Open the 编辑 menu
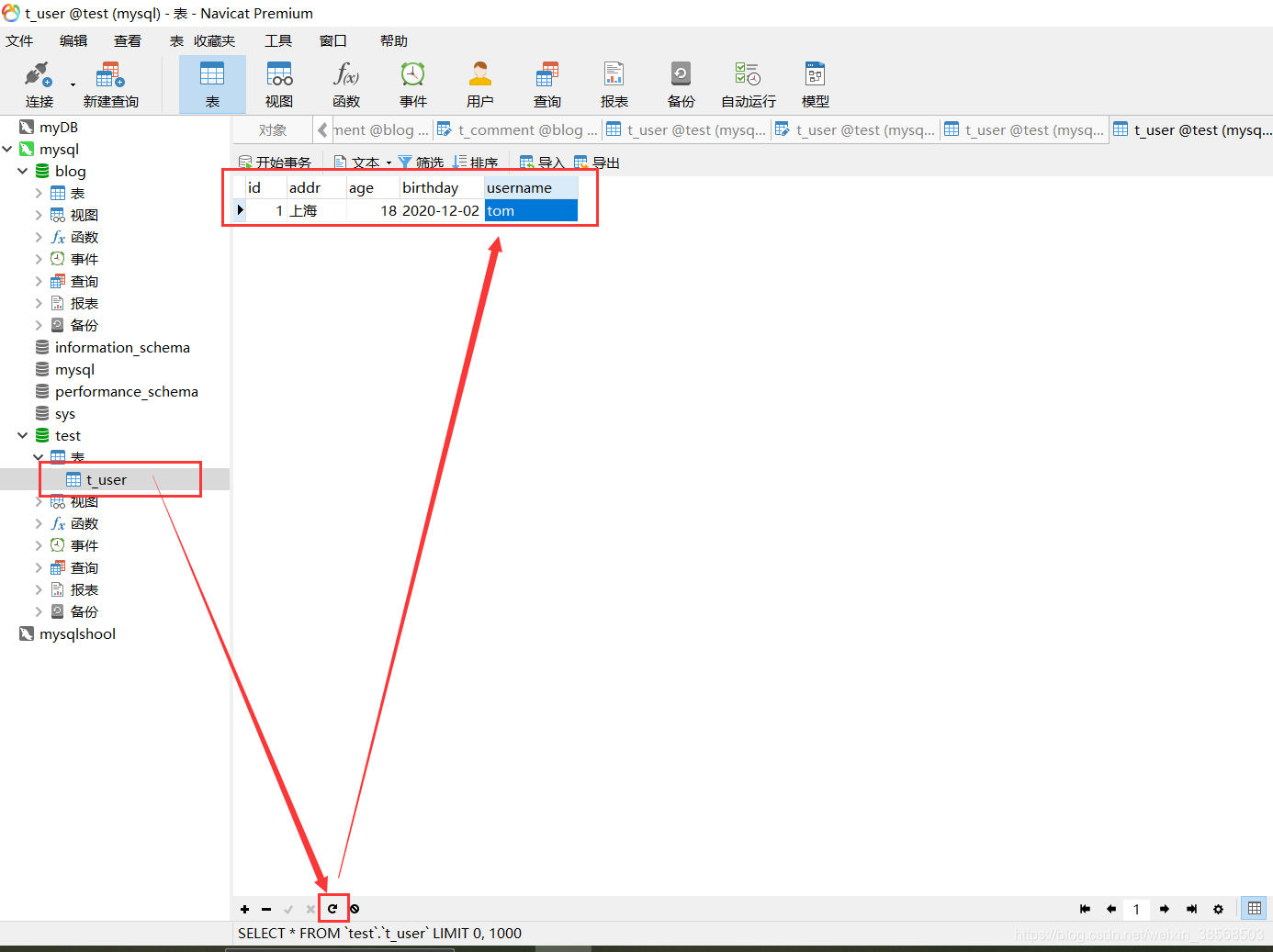This screenshot has width=1273, height=952. coord(73,40)
